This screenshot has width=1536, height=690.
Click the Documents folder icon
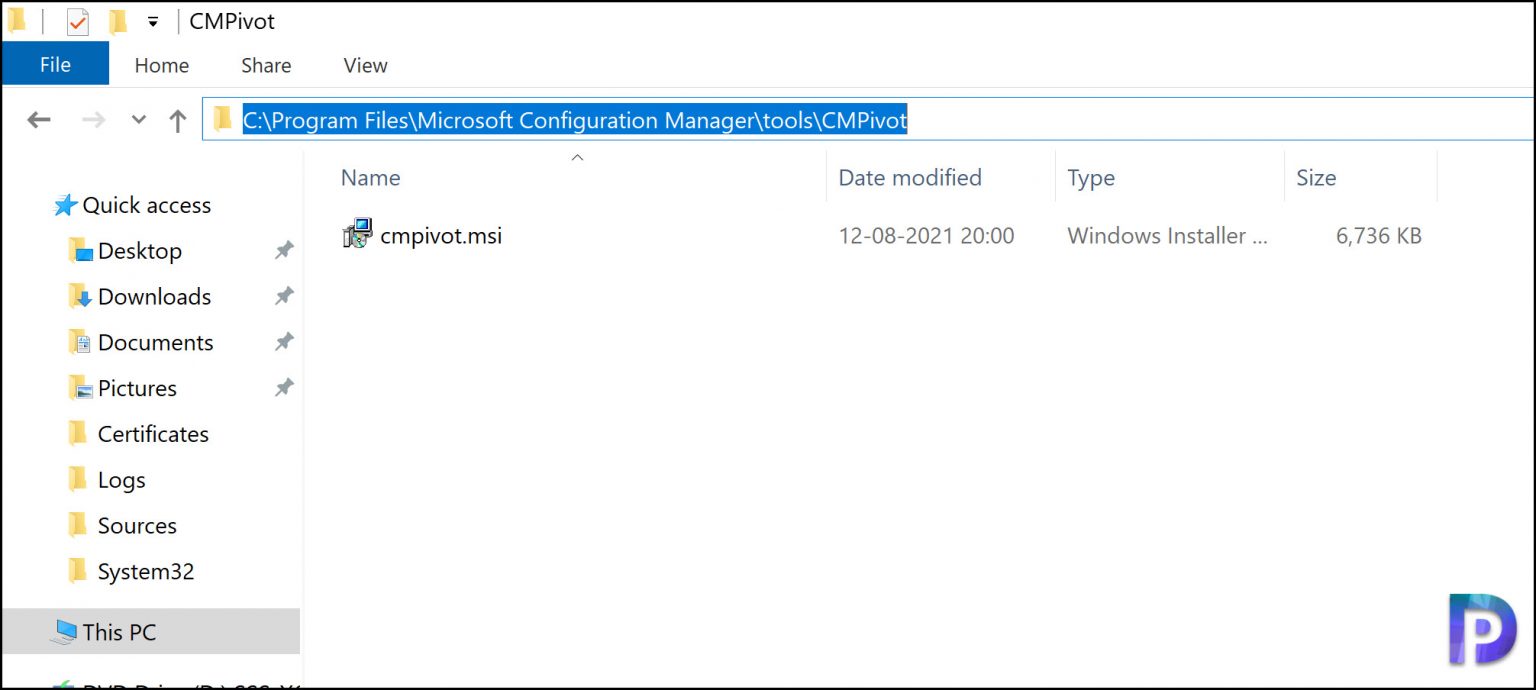(80, 342)
